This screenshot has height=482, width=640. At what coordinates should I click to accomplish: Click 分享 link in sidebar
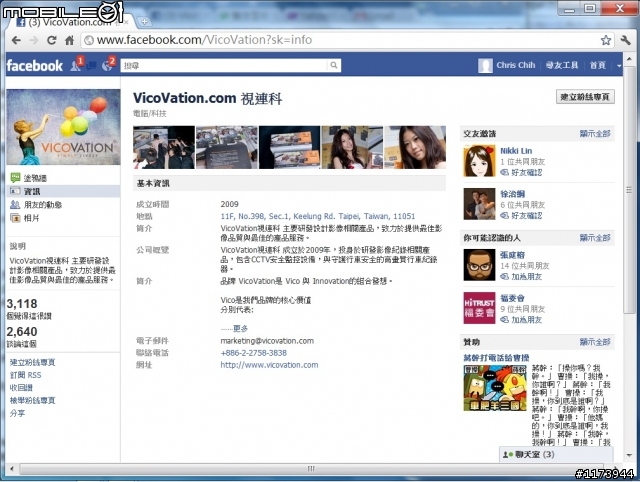[17, 413]
